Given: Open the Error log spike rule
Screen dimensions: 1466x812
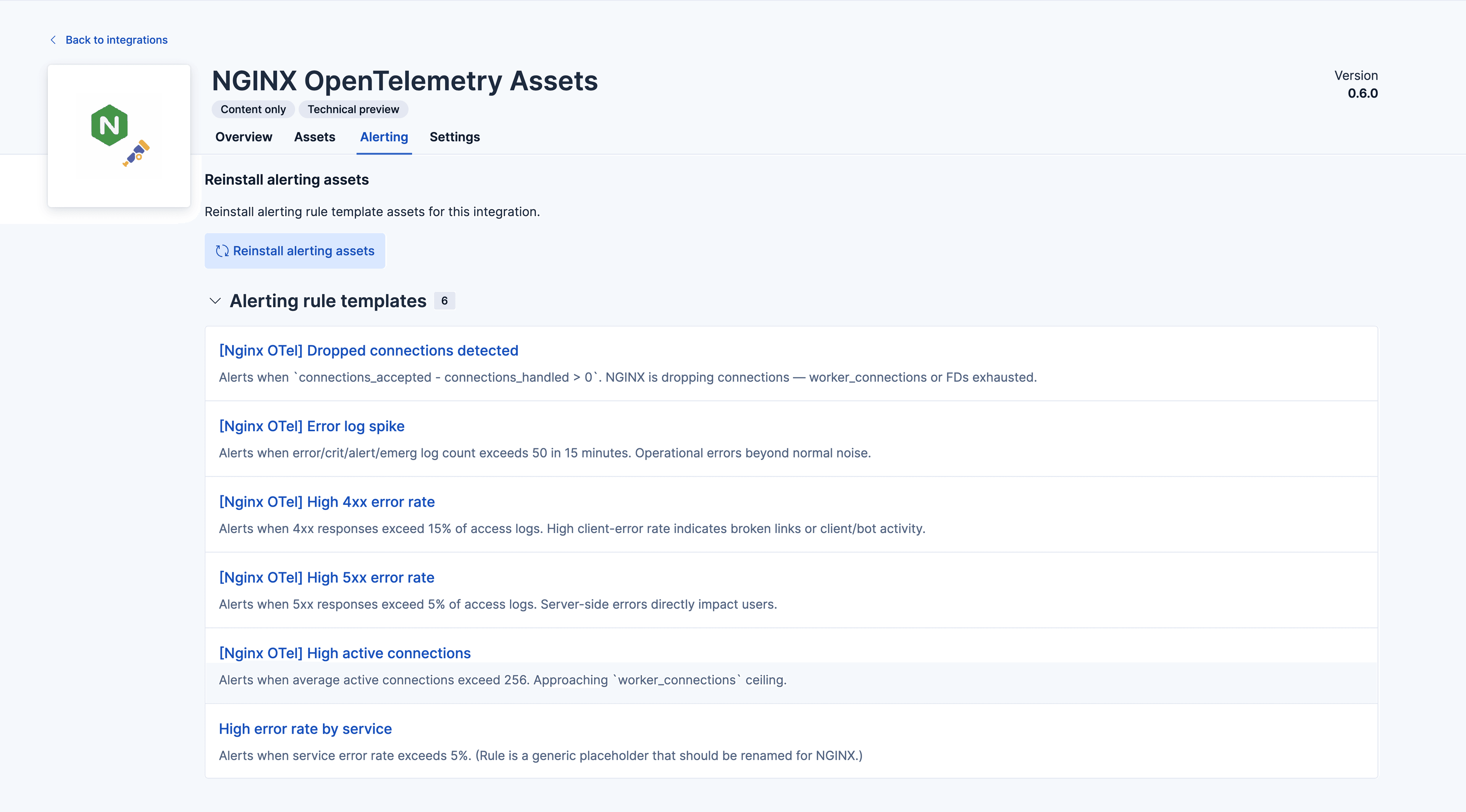Looking at the screenshot, I should (312, 426).
